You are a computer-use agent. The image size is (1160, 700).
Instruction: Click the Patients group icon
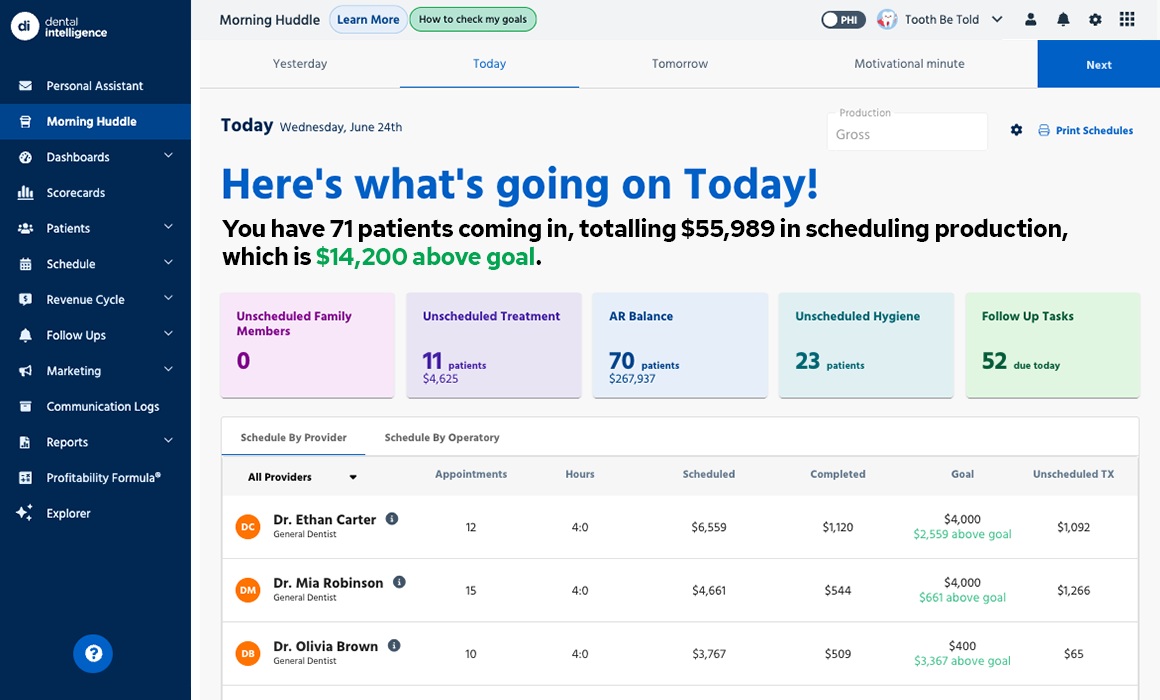[25, 228]
